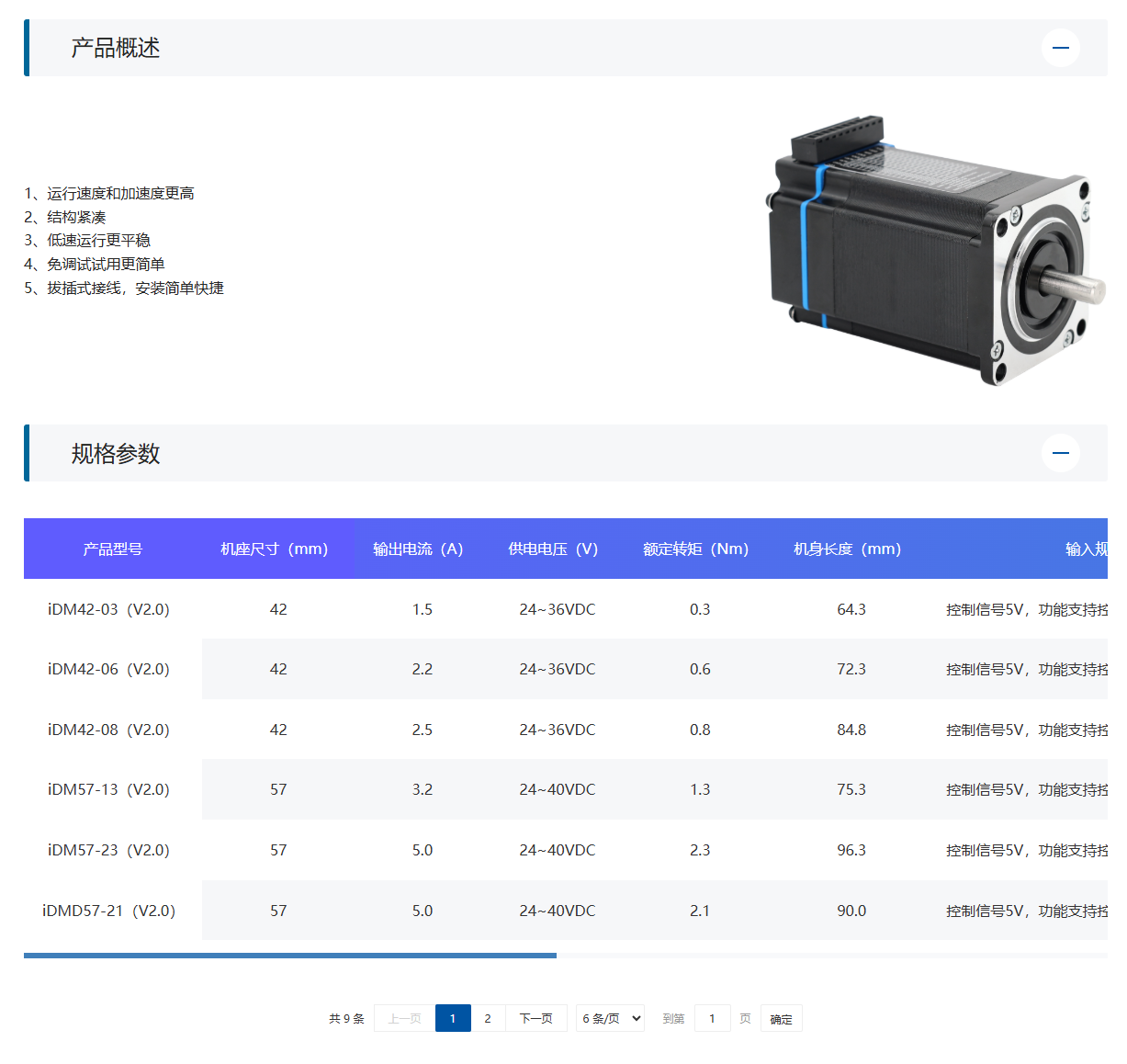Collapse the 规格参数 section
This screenshot has height=1064, width=1127.
point(1060,453)
